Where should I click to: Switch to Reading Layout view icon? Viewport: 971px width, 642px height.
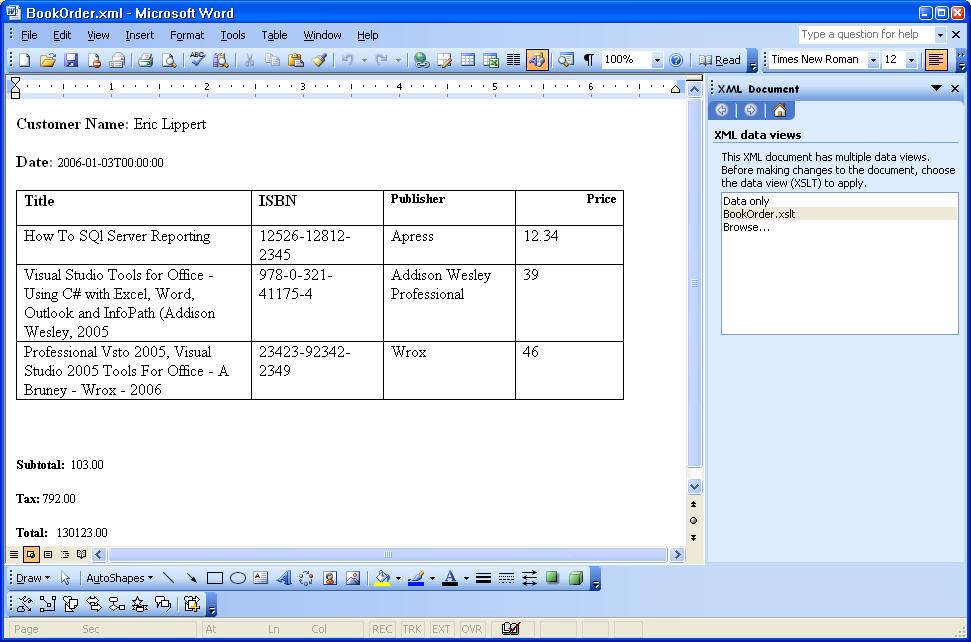81,554
